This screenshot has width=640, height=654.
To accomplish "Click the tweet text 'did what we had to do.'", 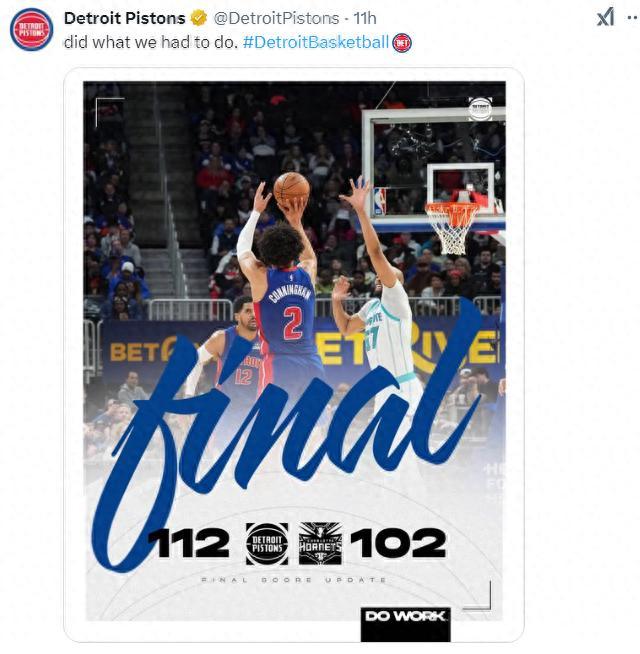I will point(151,42).
